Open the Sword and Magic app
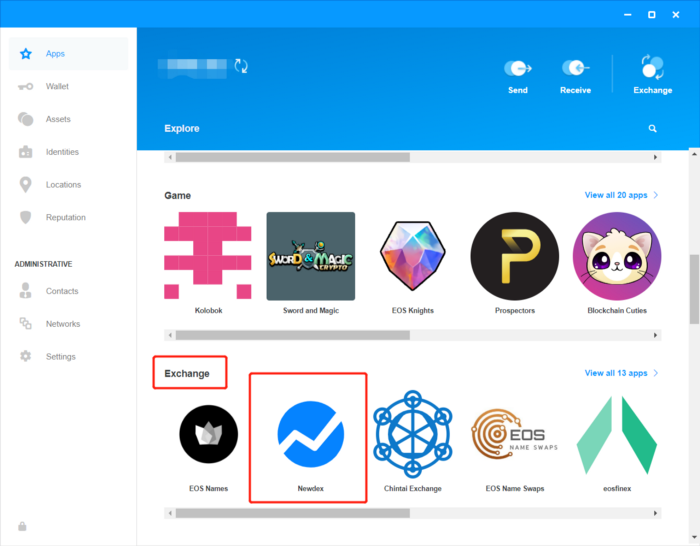700x546 pixels. point(311,256)
